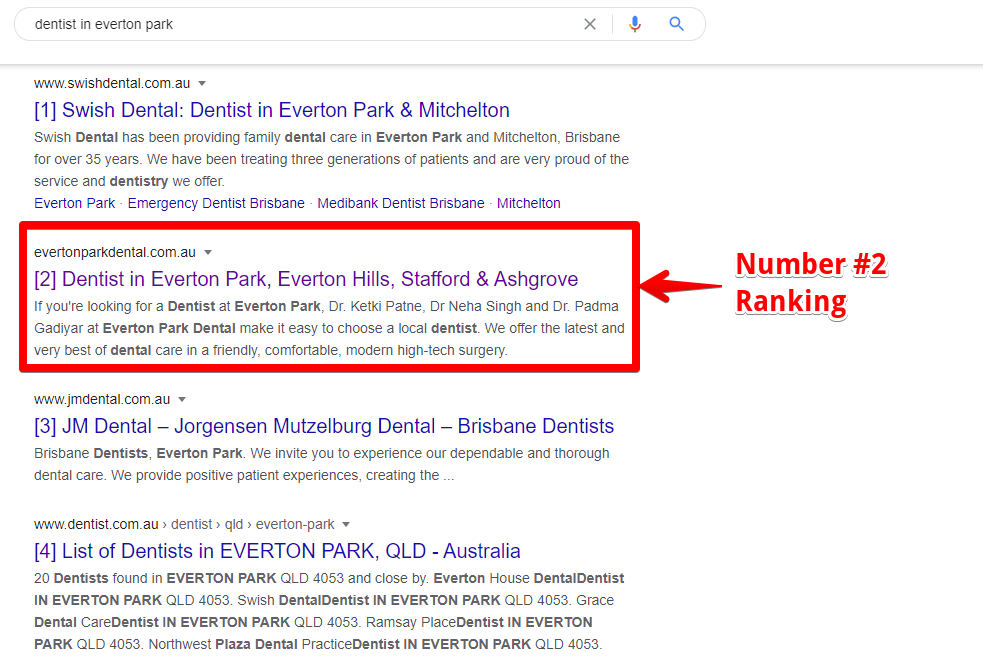Open the Swish Dental result heading
The height and width of the screenshot is (662, 983).
click(x=271, y=110)
